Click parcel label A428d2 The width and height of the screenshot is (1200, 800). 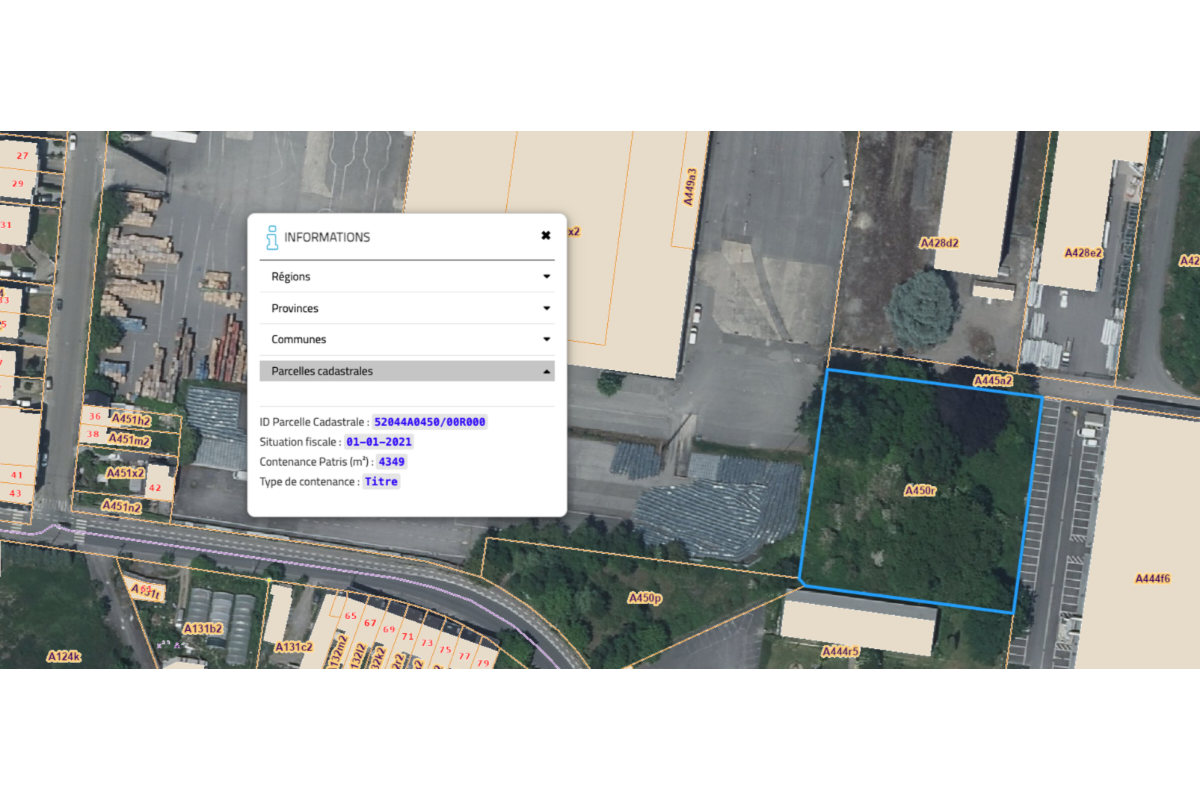tap(939, 243)
